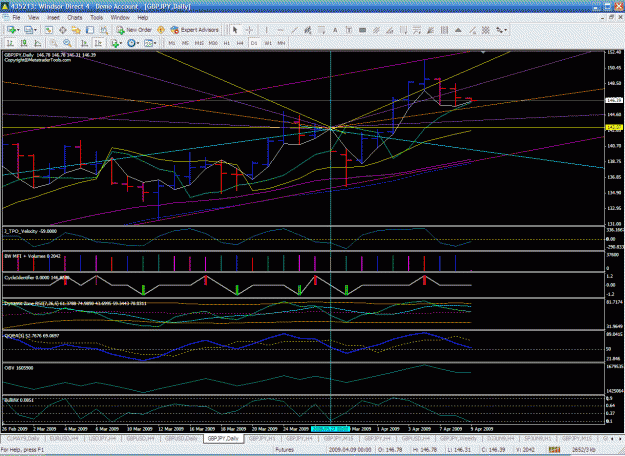This screenshot has width=625, height=456.
Task: Toggle the Market Watch window icon
Action: (x=49, y=30)
